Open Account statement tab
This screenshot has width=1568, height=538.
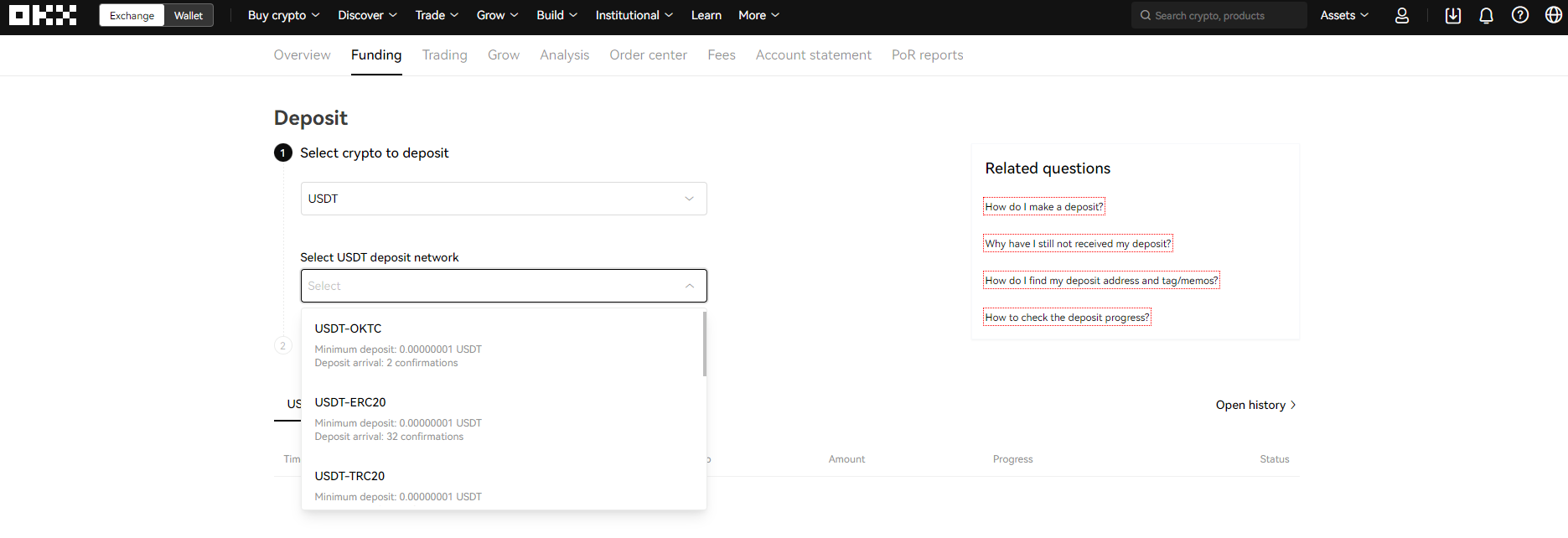pos(814,55)
